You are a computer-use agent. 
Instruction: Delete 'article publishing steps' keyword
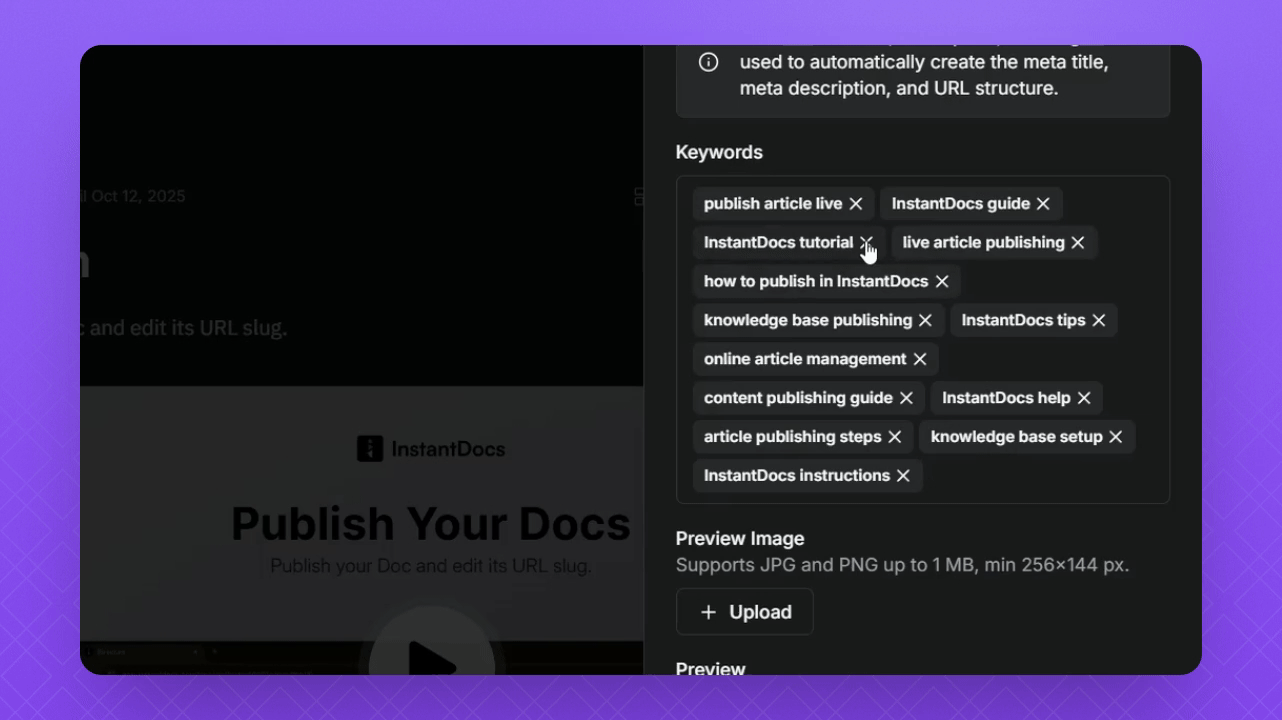(x=895, y=437)
